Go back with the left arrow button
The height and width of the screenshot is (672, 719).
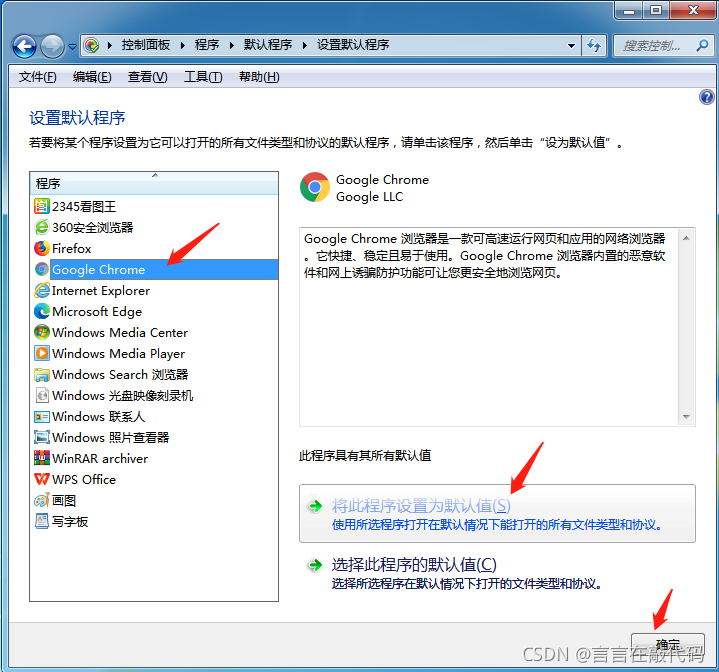24,46
